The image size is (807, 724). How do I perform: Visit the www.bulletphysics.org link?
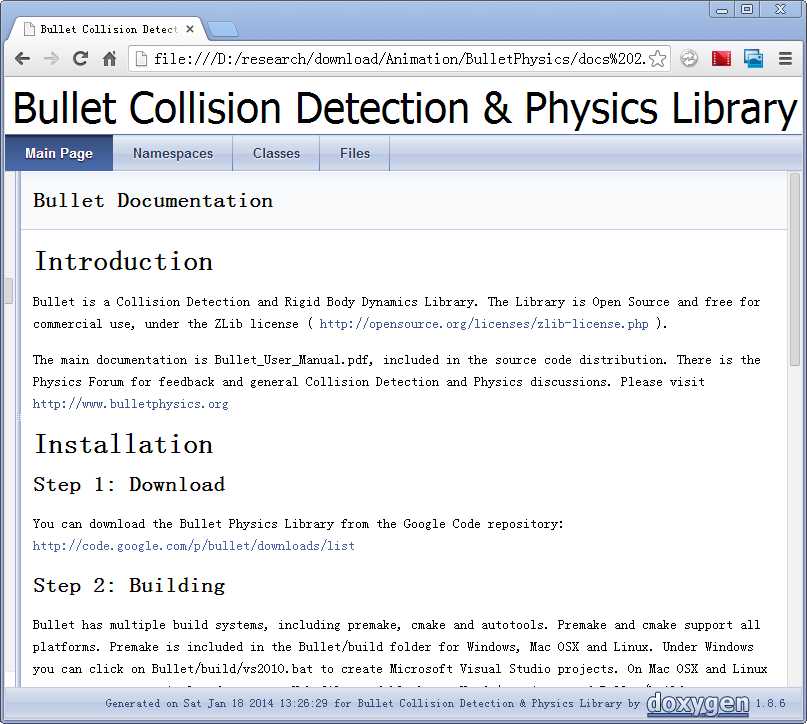pos(130,404)
